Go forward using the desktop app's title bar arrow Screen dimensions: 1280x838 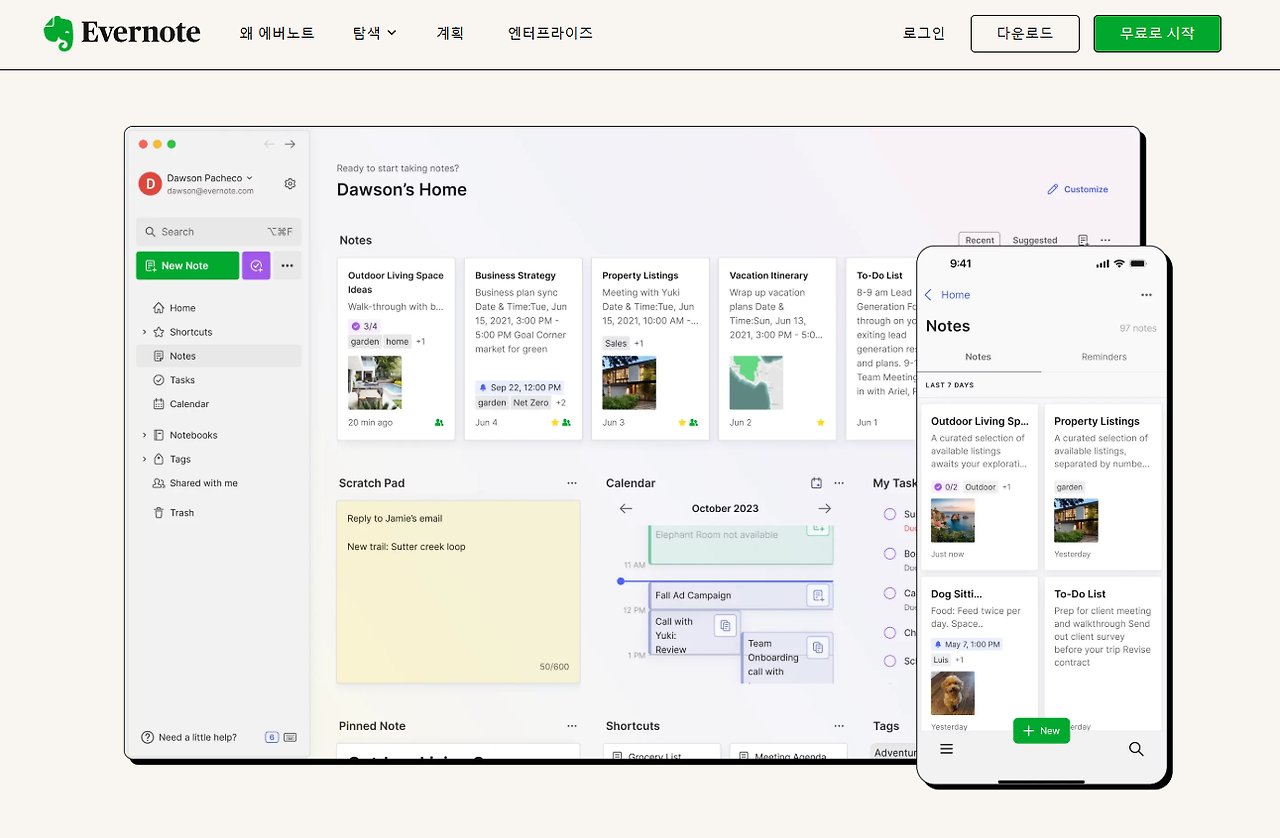click(x=290, y=144)
